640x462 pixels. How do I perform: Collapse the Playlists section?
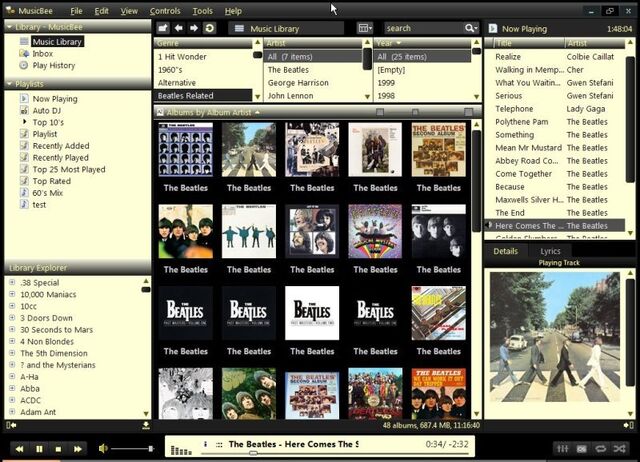click(x=9, y=84)
